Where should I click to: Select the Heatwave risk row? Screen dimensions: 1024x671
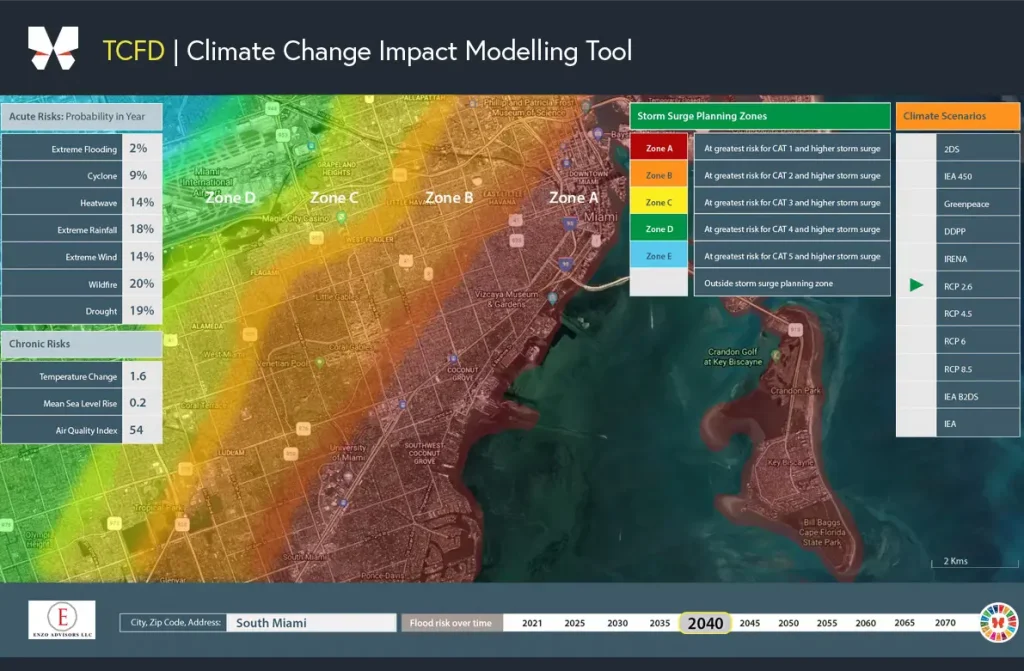tap(82, 203)
